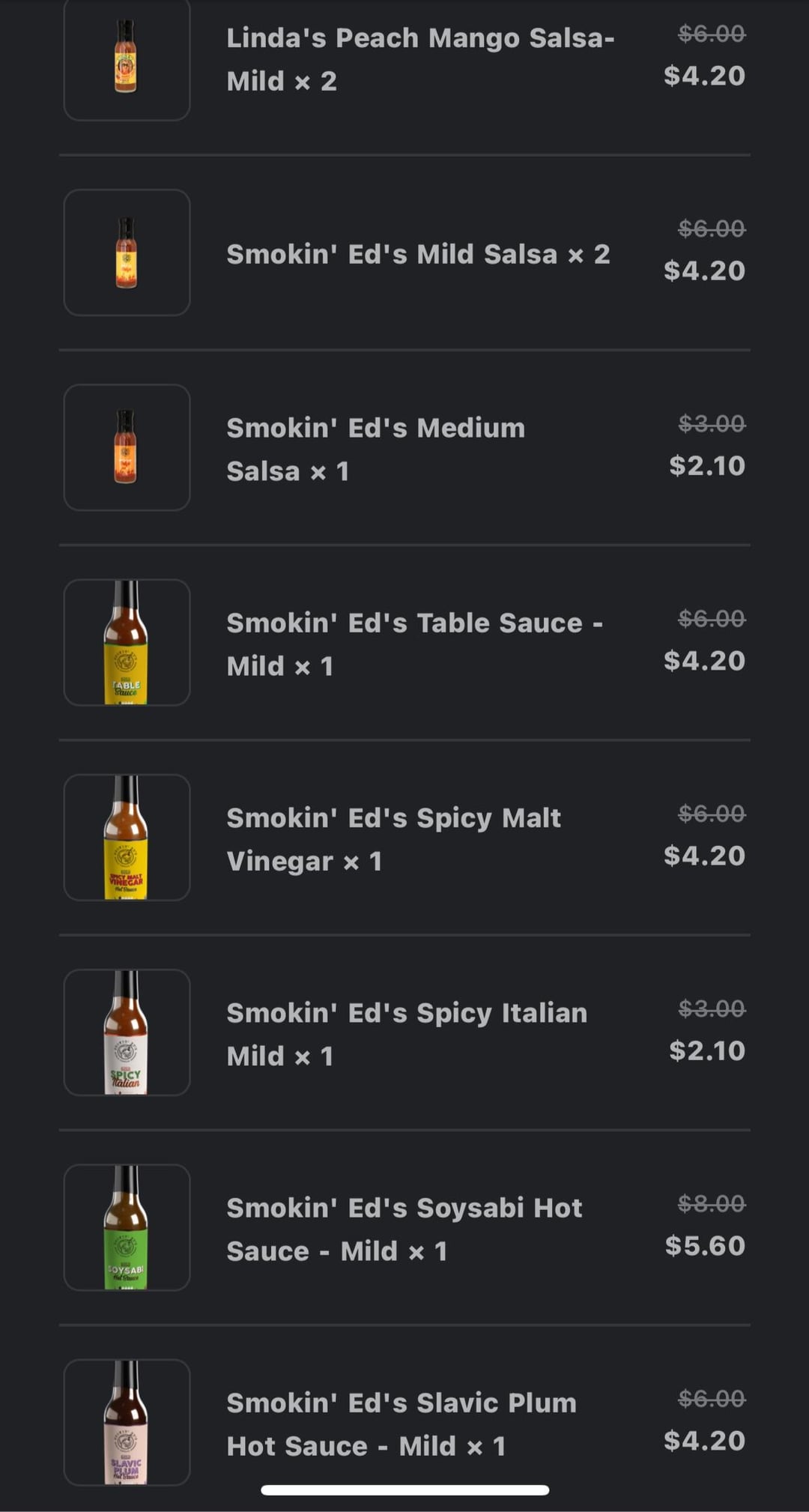The image size is (809, 1512).
Task: Click the $2.10 Medium Salsa price
Action: [x=707, y=465]
